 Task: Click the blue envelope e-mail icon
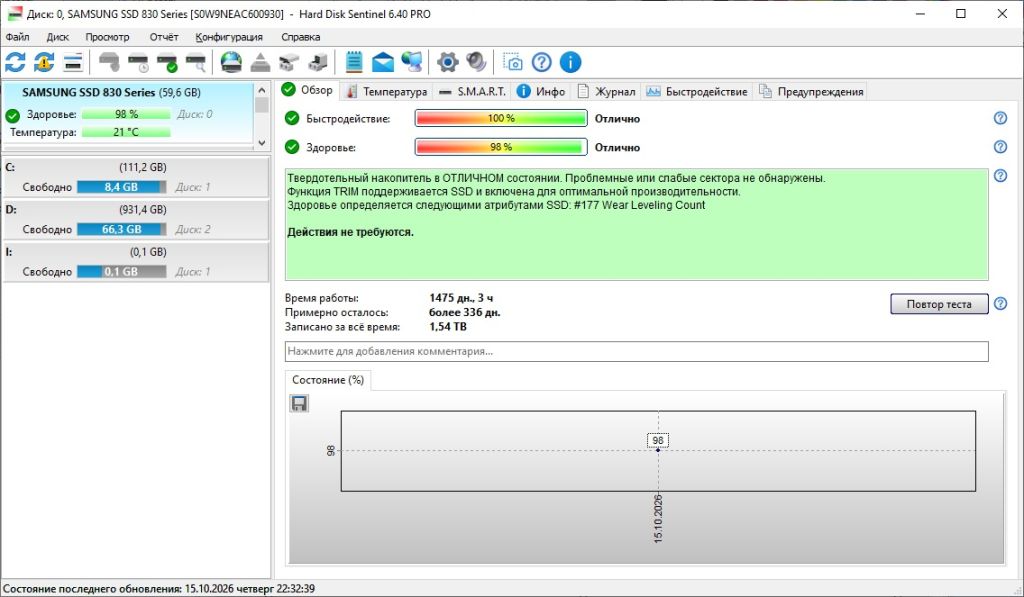(x=383, y=63)
